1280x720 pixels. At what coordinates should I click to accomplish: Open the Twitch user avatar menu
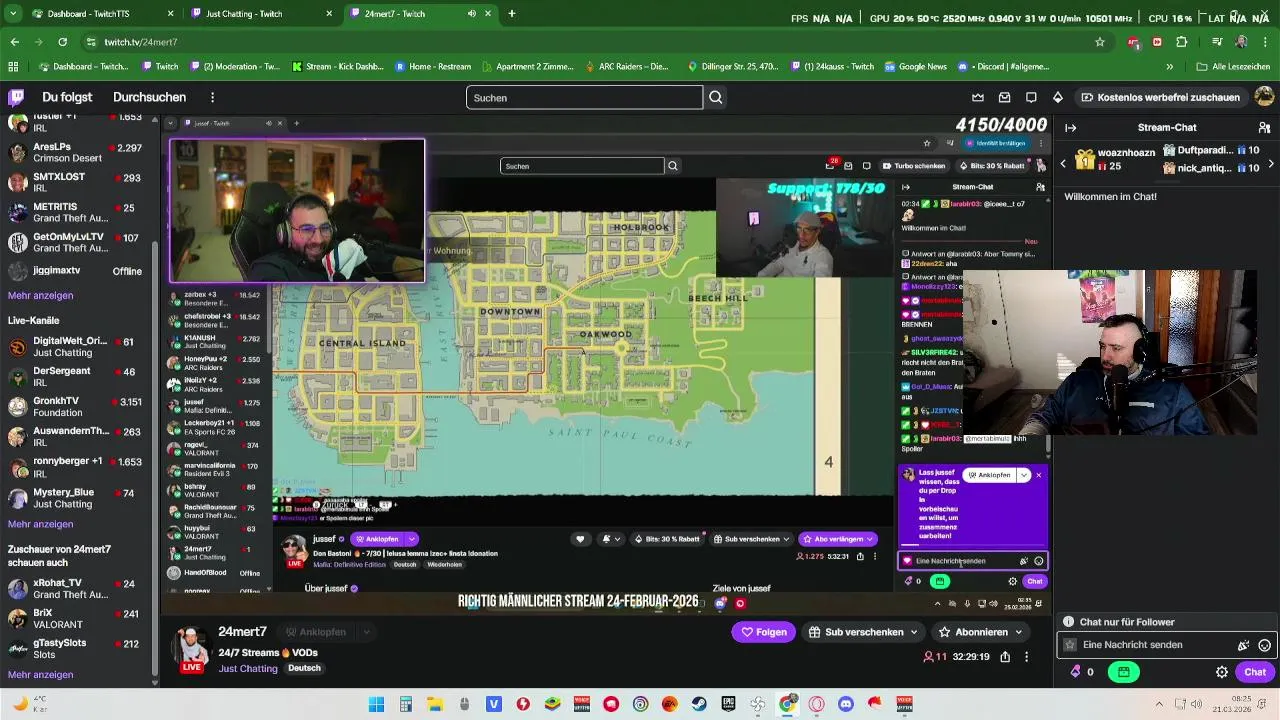coord(1264,97)
